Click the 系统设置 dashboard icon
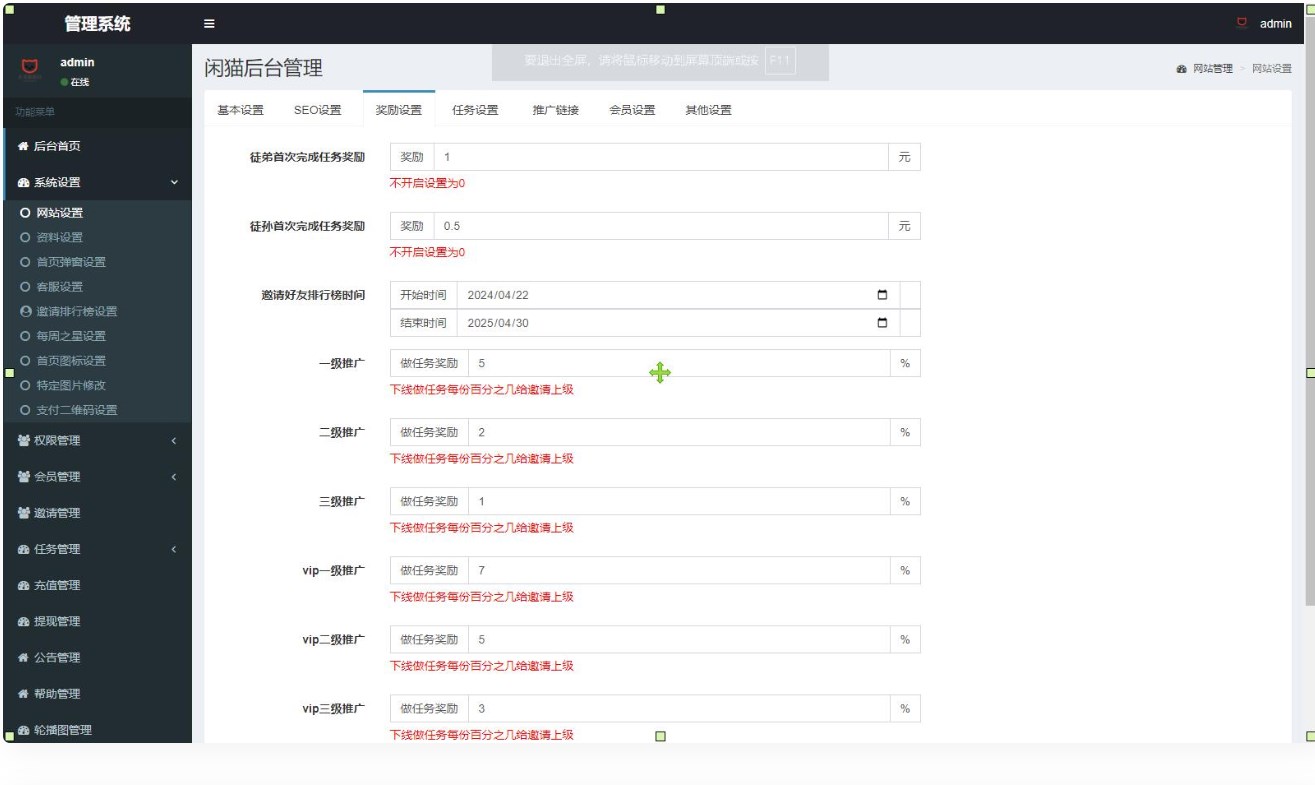Viewport: 1315px width, 785px height. [24, 183]
